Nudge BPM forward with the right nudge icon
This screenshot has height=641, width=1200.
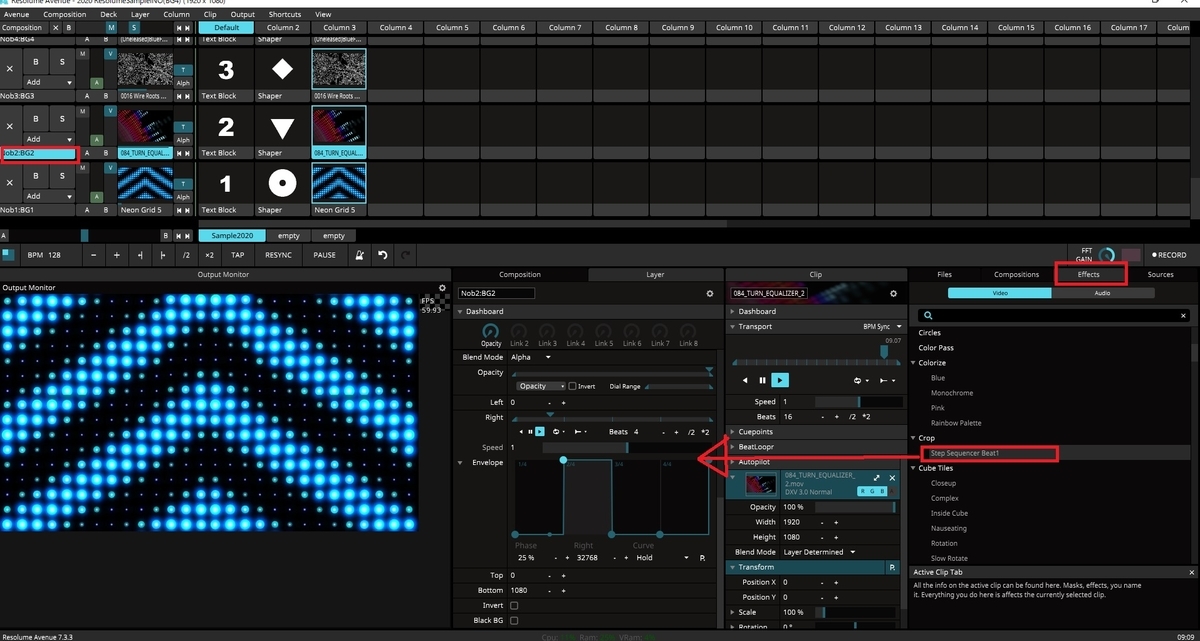163,255
